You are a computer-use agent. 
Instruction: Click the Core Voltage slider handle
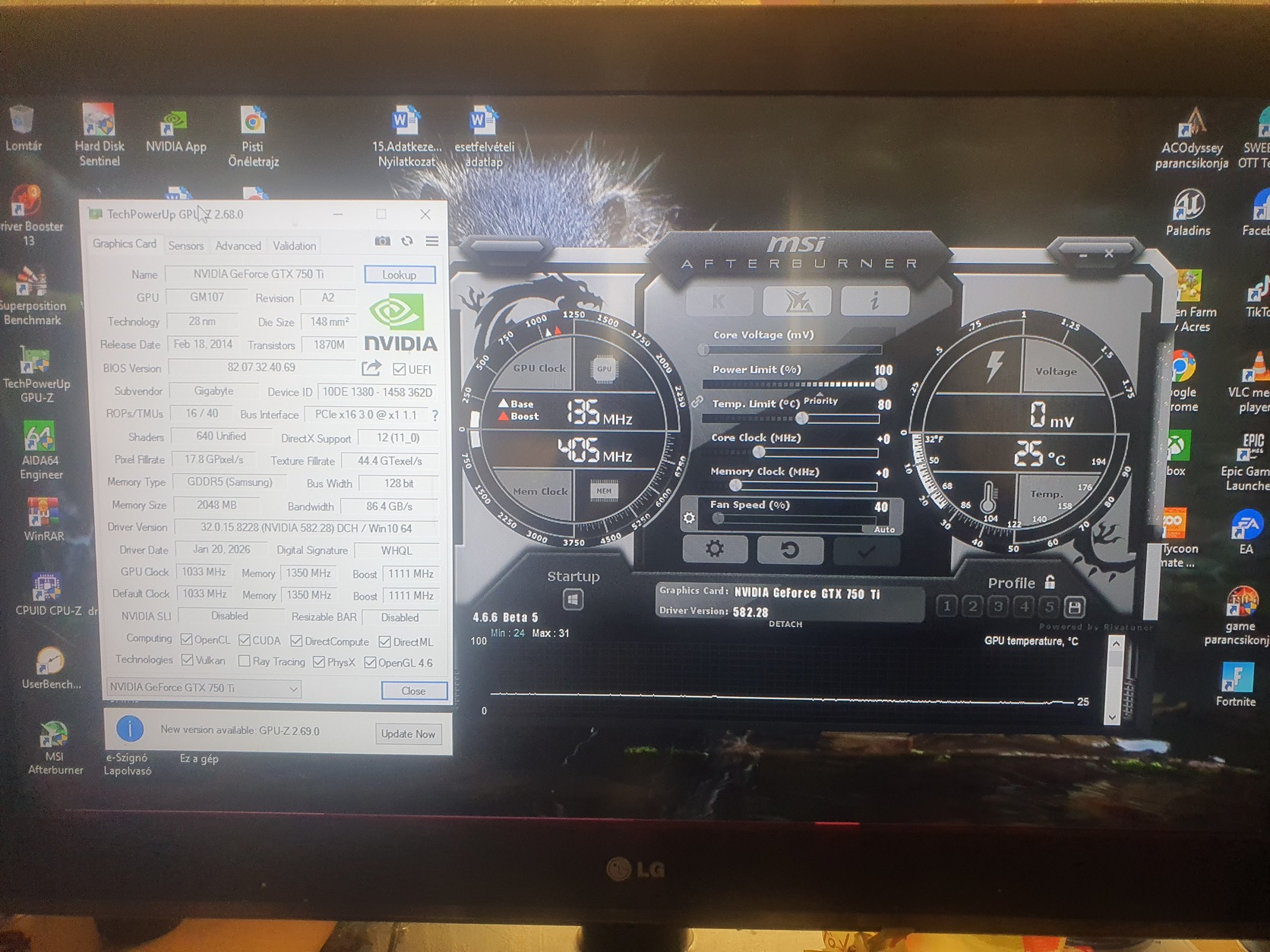(703, 350)
